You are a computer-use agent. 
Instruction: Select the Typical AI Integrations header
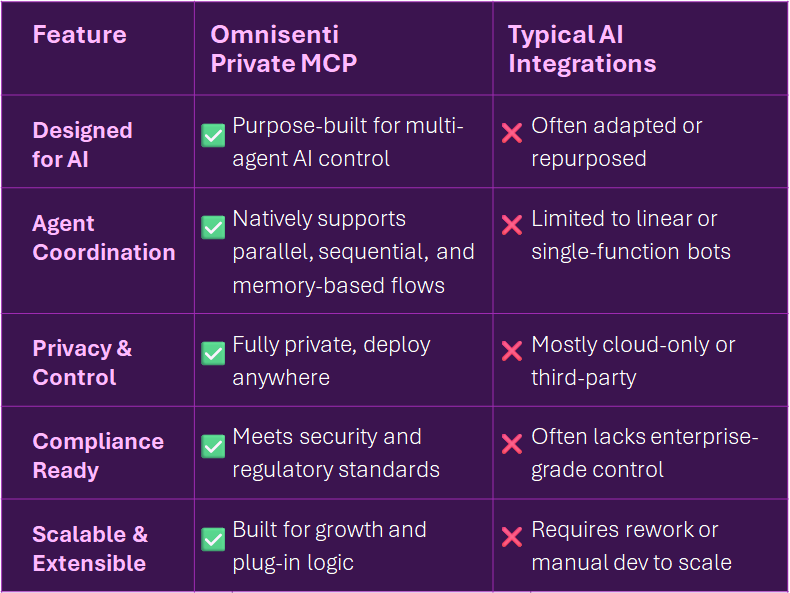(x=581, y=49)
